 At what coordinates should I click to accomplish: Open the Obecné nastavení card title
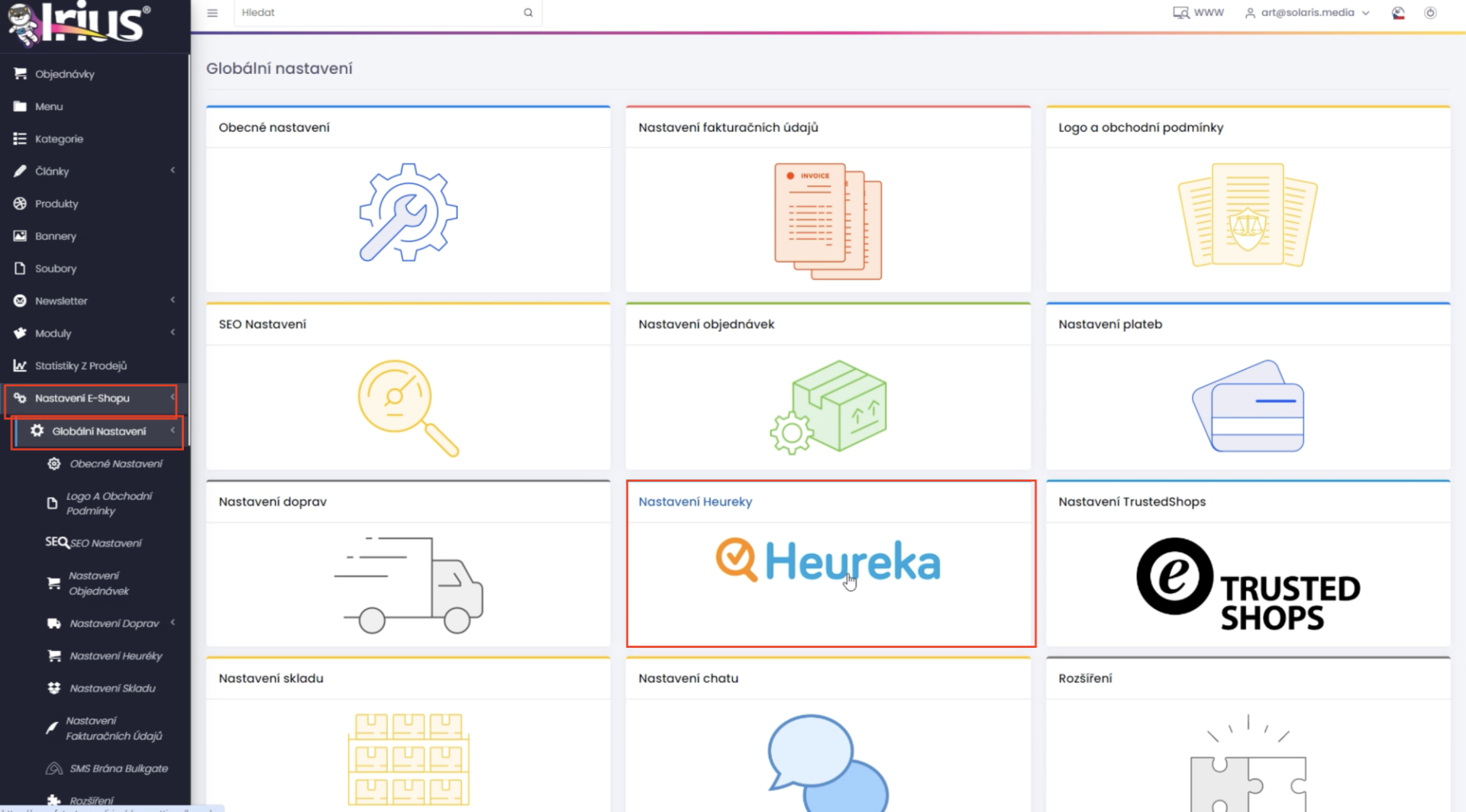(x=274, y=127)
